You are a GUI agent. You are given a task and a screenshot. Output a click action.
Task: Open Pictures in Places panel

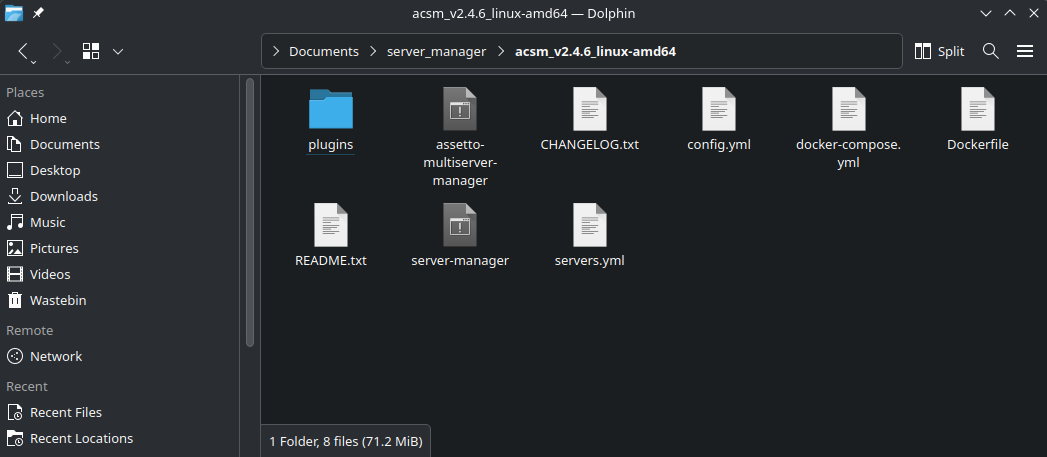pyautogui.click(x=120, y=249)
